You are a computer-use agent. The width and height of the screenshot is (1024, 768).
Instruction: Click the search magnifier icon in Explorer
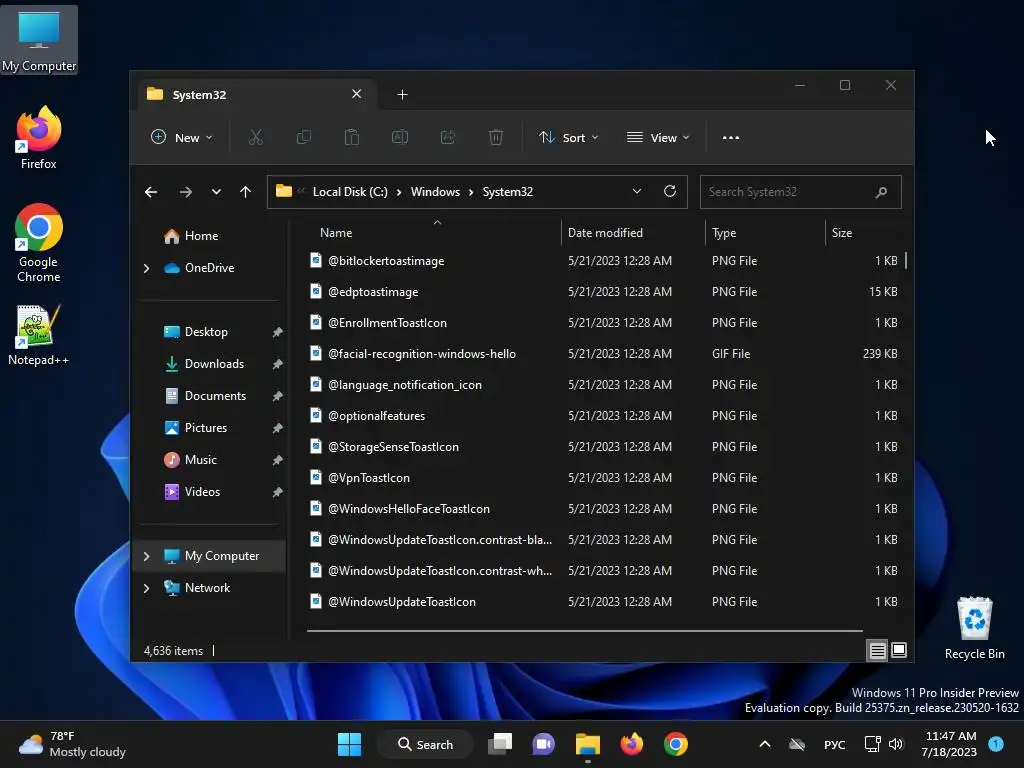pos(881,192)
